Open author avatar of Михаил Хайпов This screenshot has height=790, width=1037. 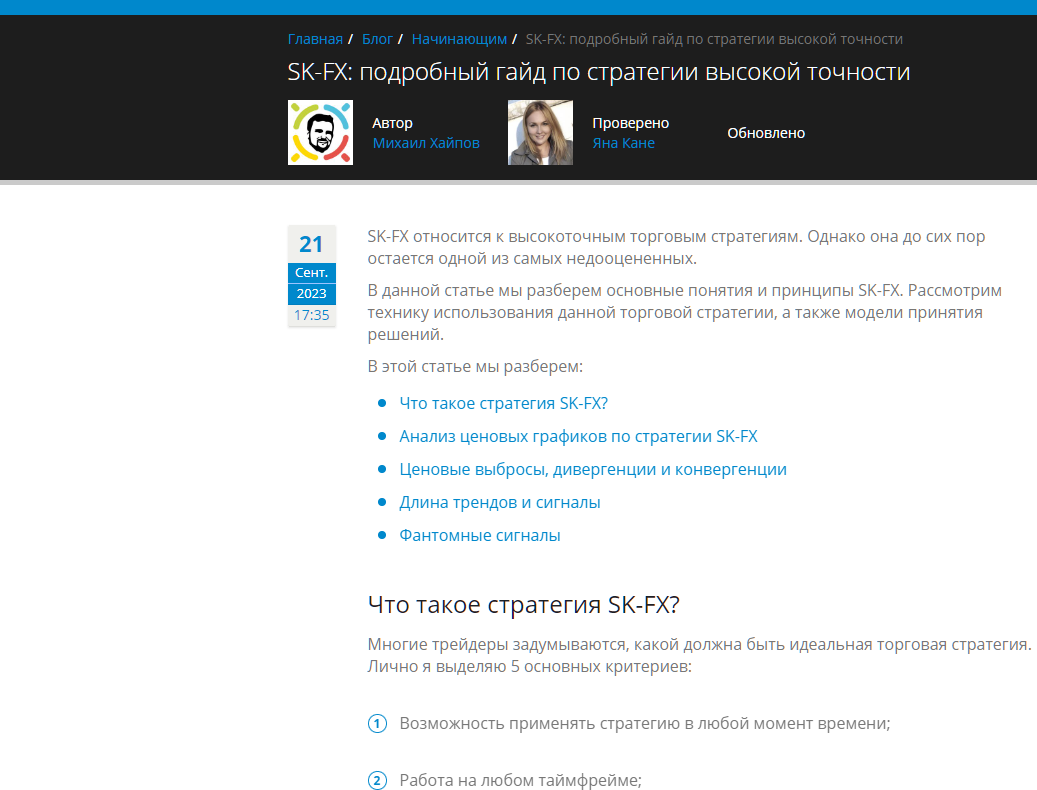click(320, 132)
